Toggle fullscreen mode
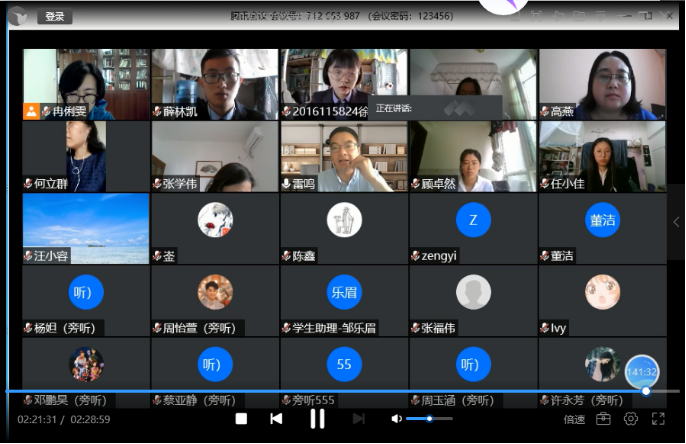Viewport: 686px width, 444px height. pyautogui.click(x=658, y=419)
